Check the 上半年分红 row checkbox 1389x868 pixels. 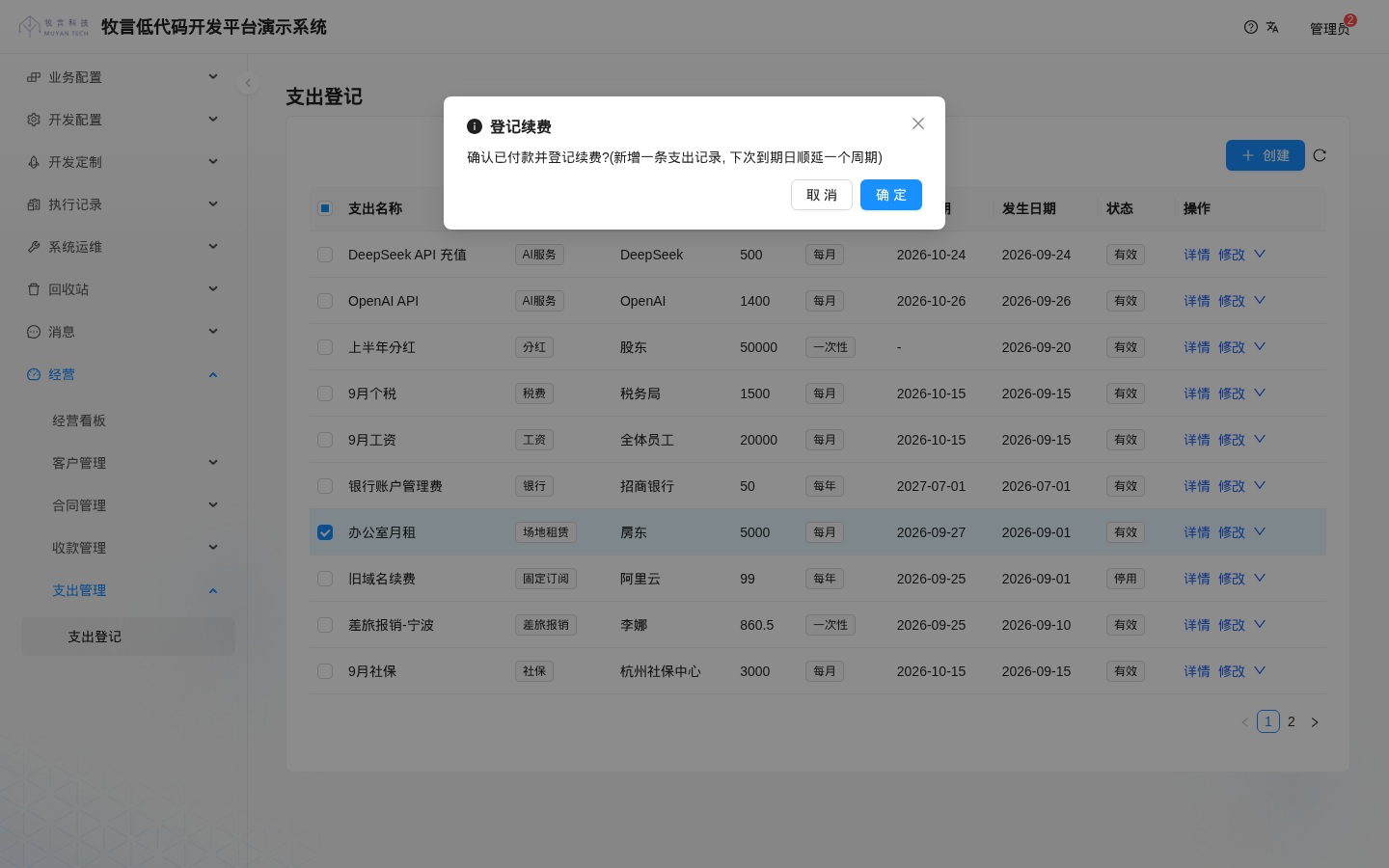[325, 347]
